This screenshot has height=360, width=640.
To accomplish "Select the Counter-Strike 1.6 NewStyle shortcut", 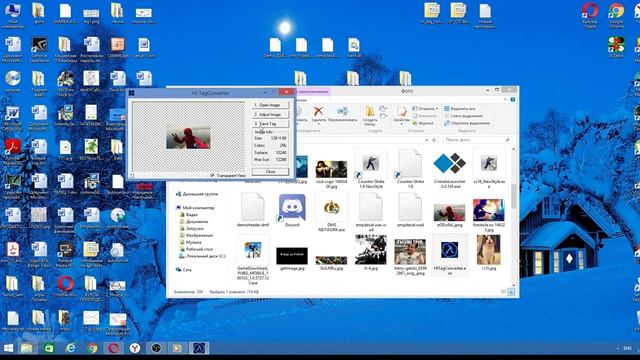I will pos(371,169).
